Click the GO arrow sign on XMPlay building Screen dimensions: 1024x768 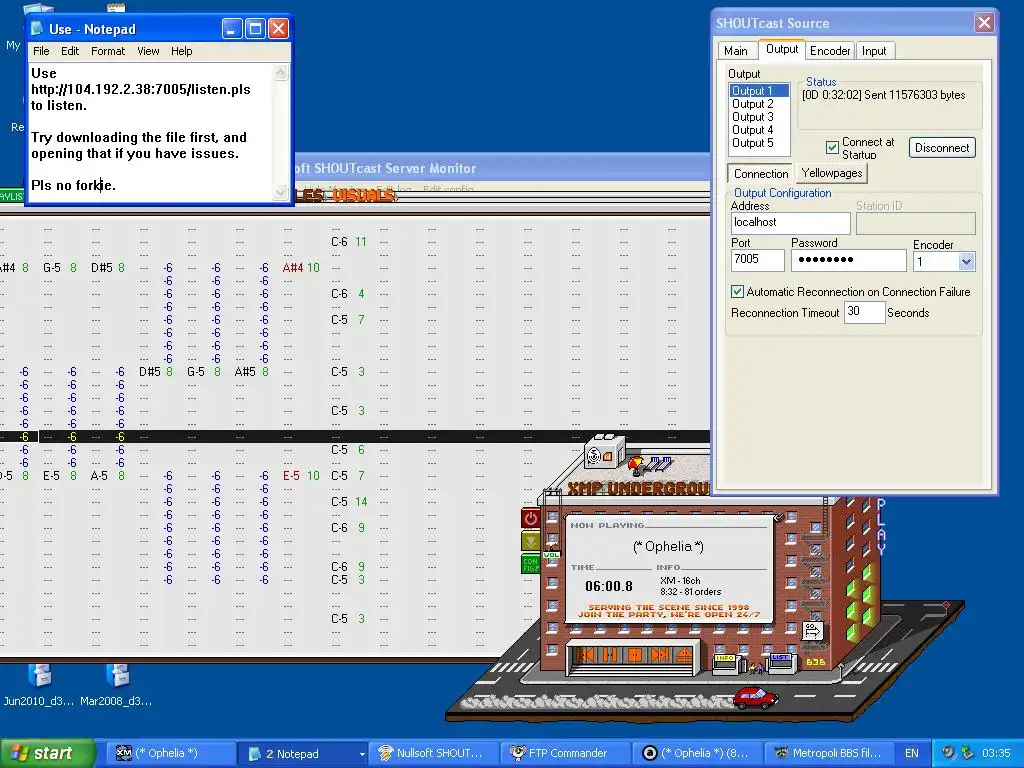pos(812,630)
